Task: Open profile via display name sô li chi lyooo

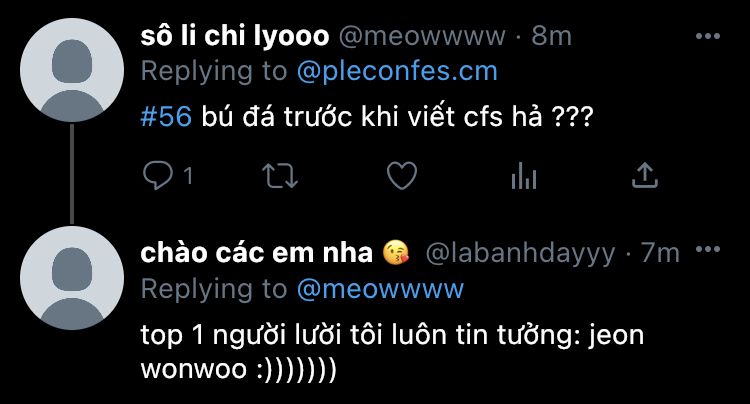Action: point(235,37)
